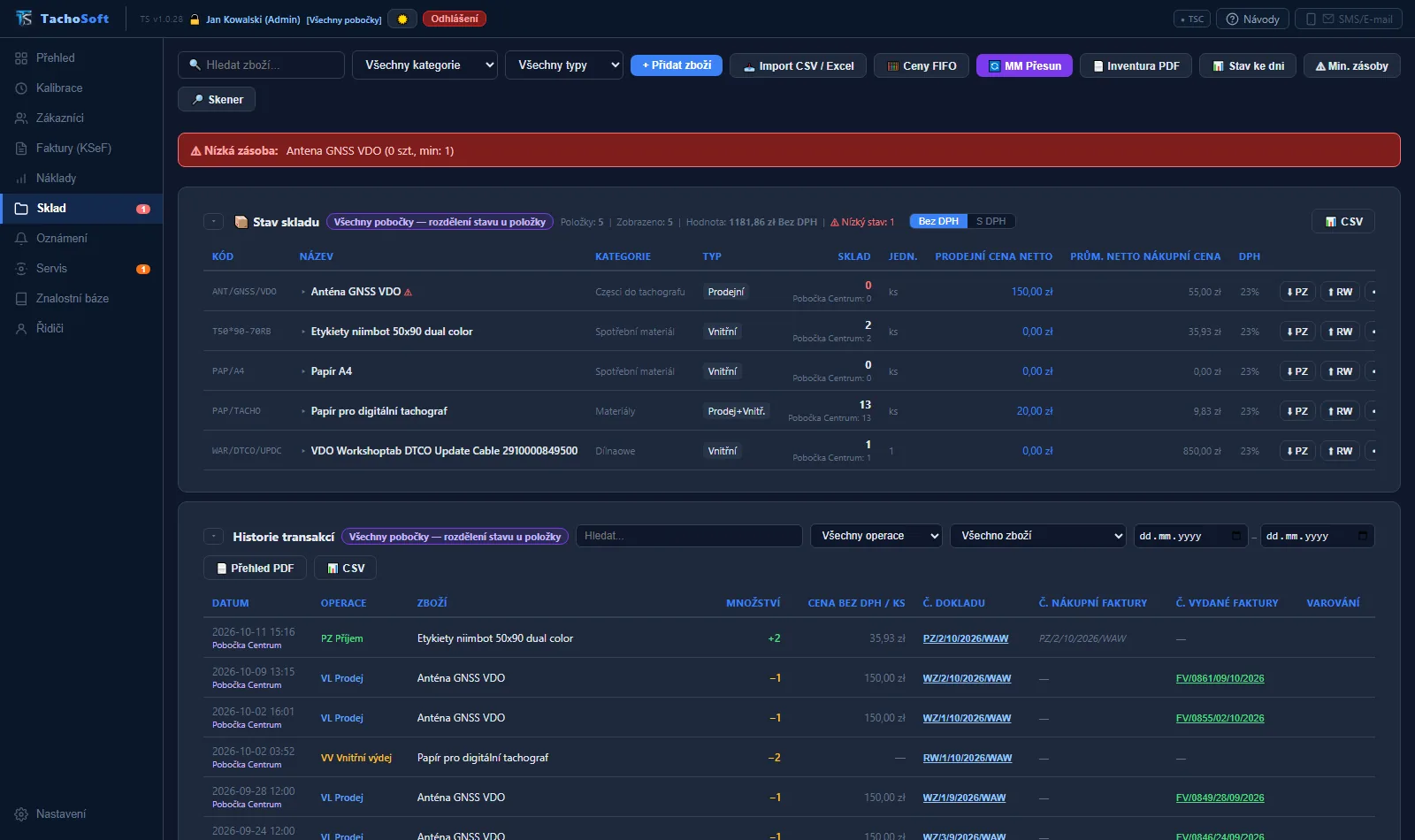The height and width of the screenshot is (840, 1415).
Task: Open the Všechno zboží dropdown
Action: (x=1038, y=536)
